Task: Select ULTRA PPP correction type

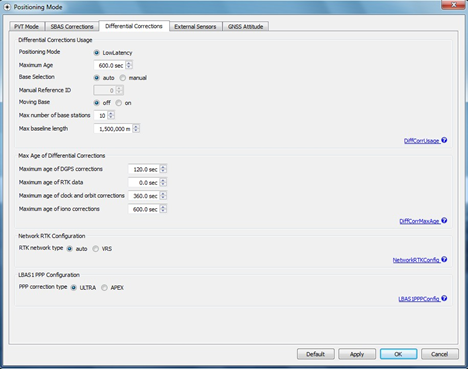Action: point(74,288)
